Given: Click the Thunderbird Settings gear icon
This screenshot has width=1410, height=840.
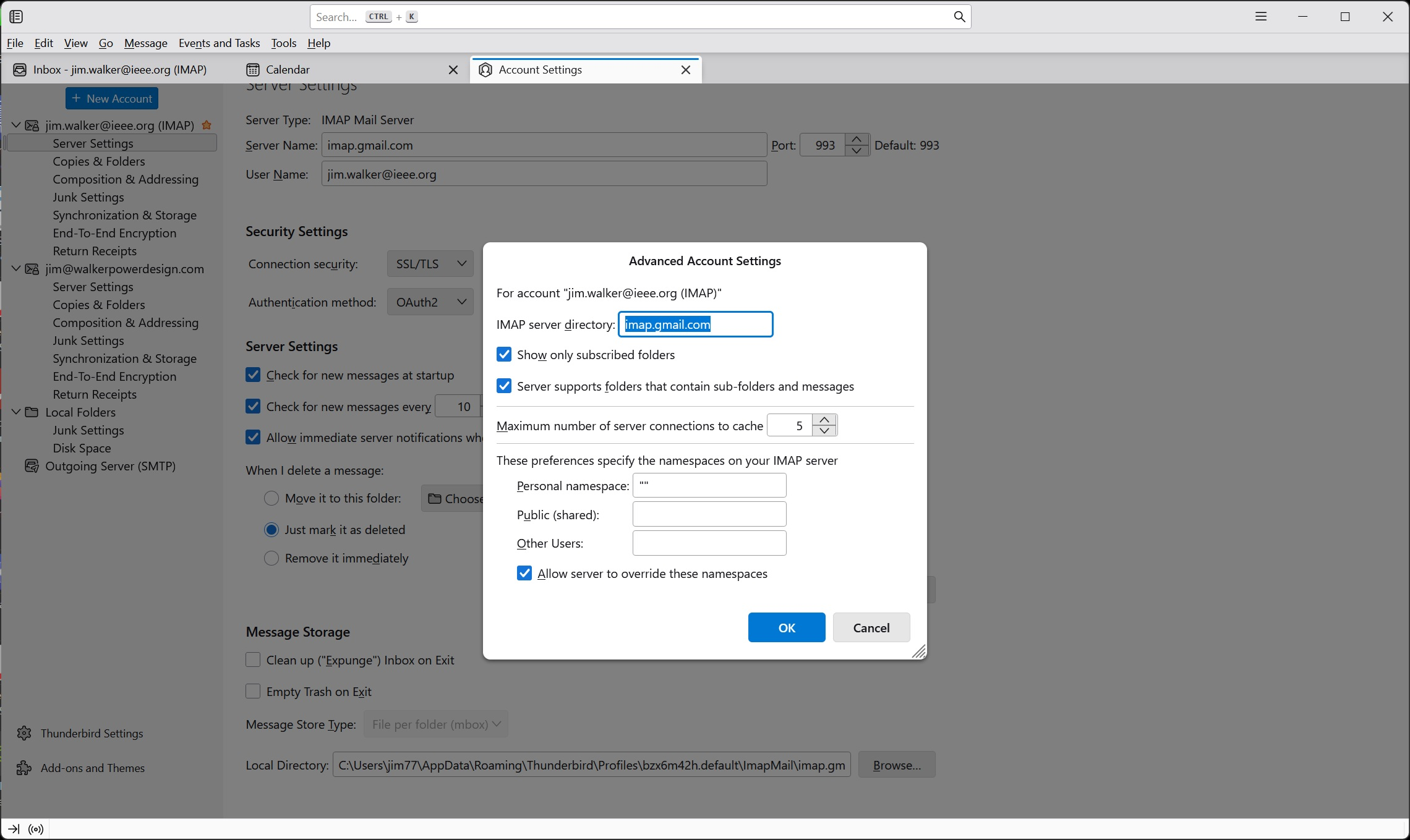Looking at the screenshot, I should coord(24,733).
